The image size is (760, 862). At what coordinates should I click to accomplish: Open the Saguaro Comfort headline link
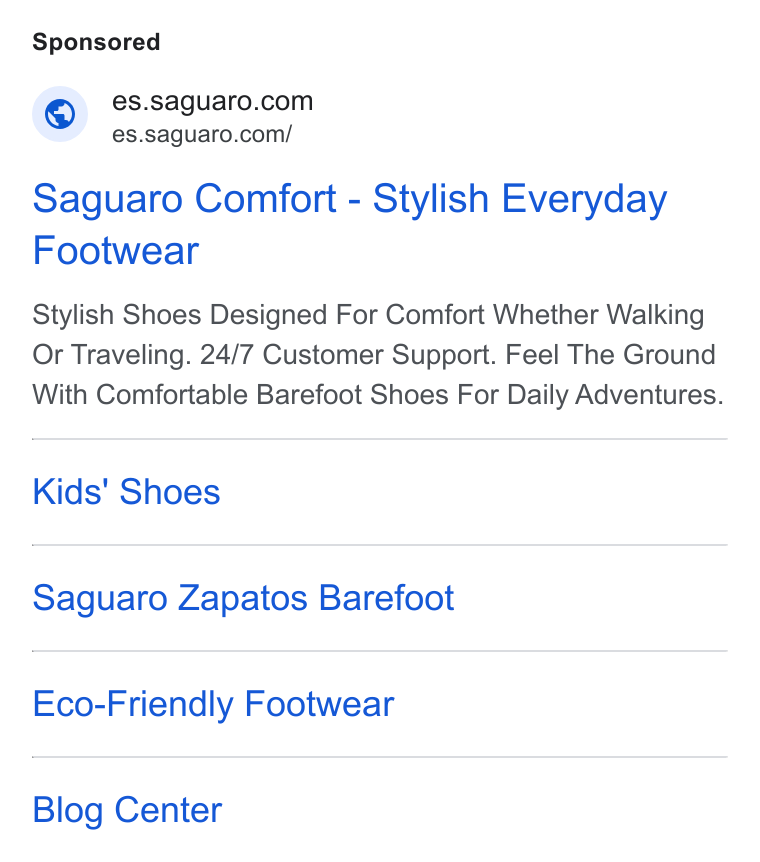pyautogui.click(x=350, y=224)
